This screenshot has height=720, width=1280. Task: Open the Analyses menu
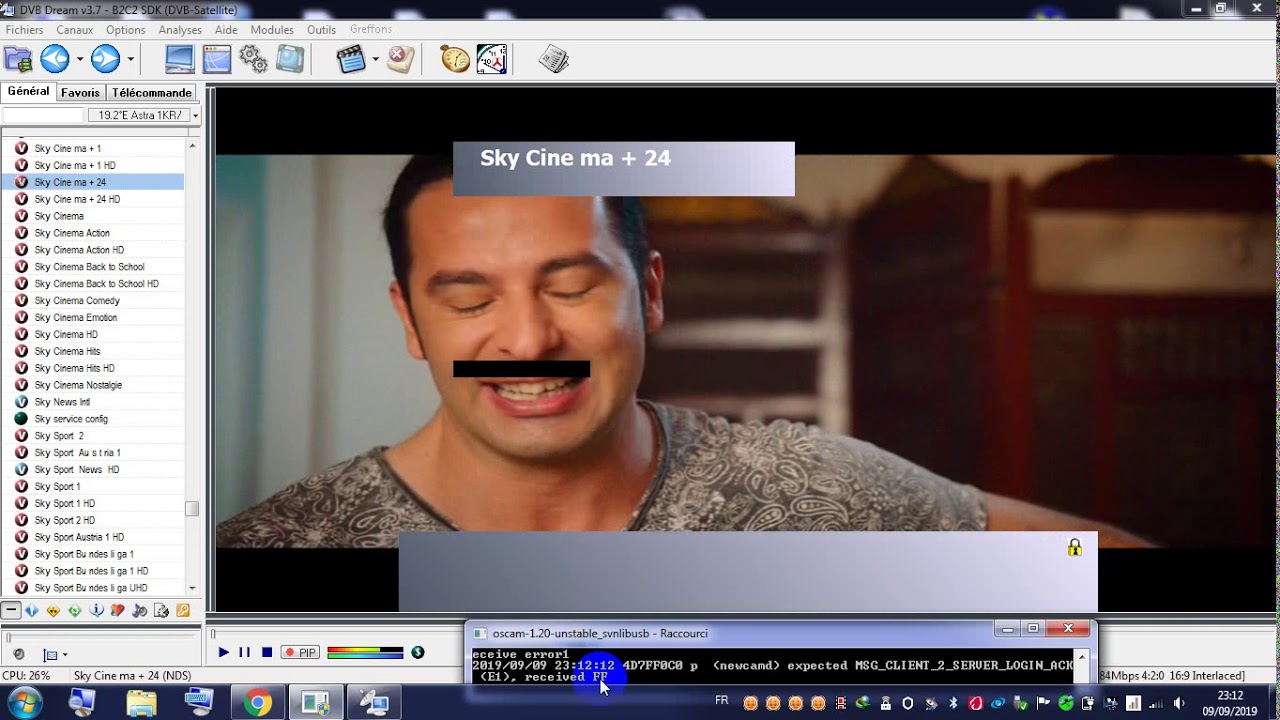[180, 30]
